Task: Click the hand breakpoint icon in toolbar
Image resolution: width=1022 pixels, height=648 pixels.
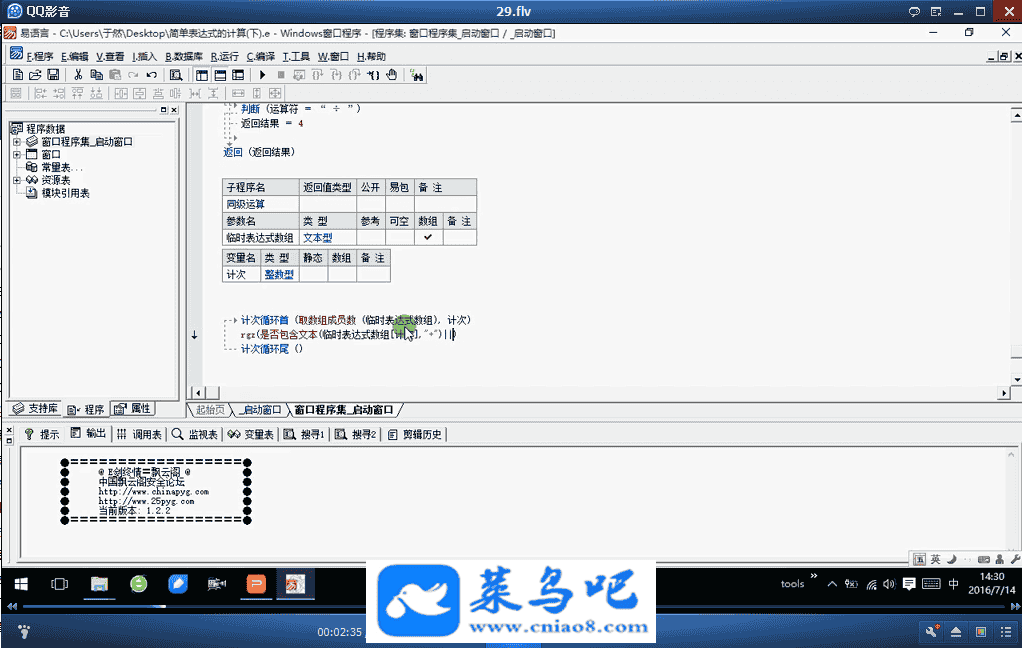Action: pyautogui.click(x=392, y=75)
